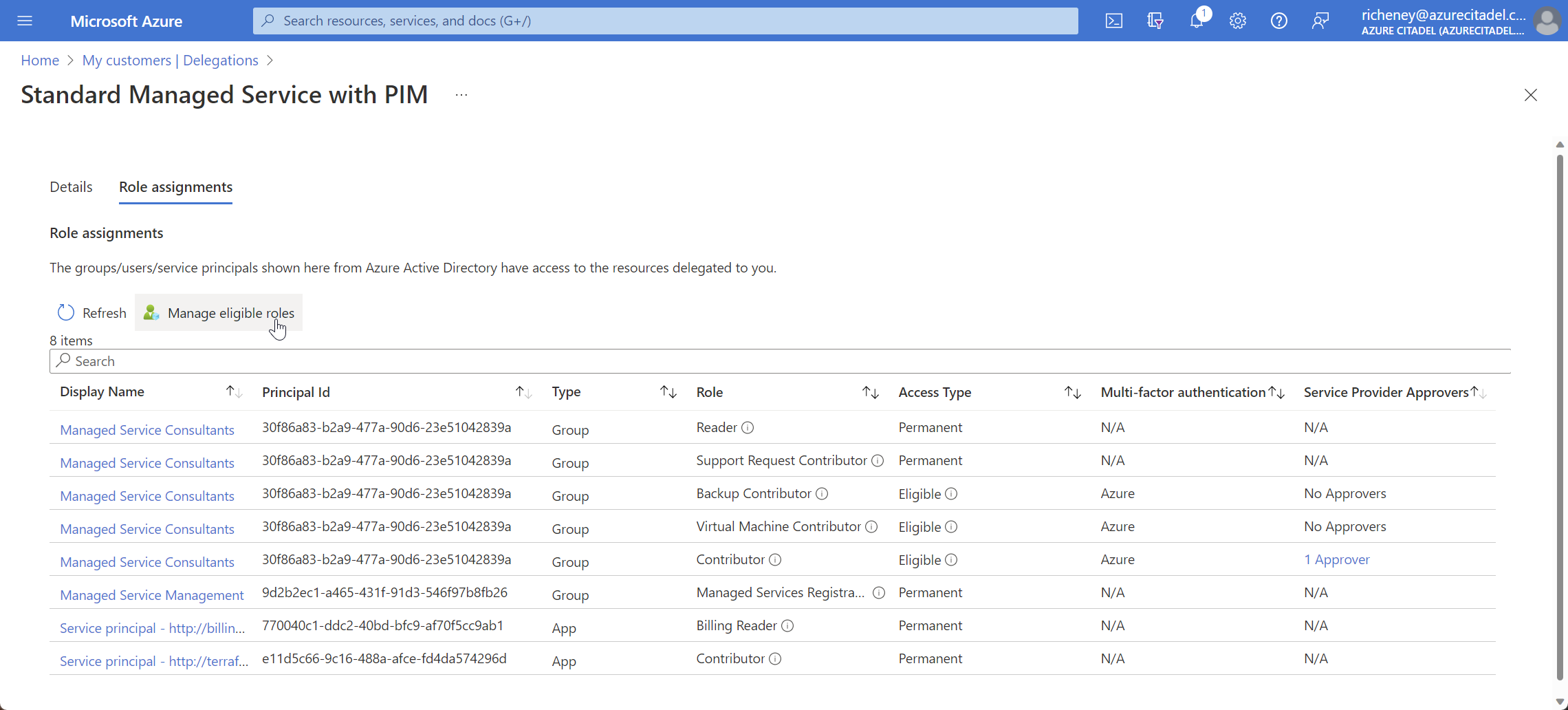Click the info icon next to Backup Contributor

(x=822, y=493)
